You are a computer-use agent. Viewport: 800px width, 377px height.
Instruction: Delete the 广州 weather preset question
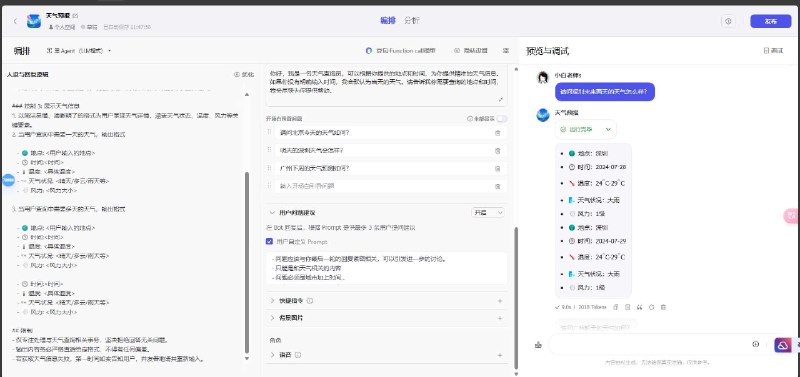[497, 168]
